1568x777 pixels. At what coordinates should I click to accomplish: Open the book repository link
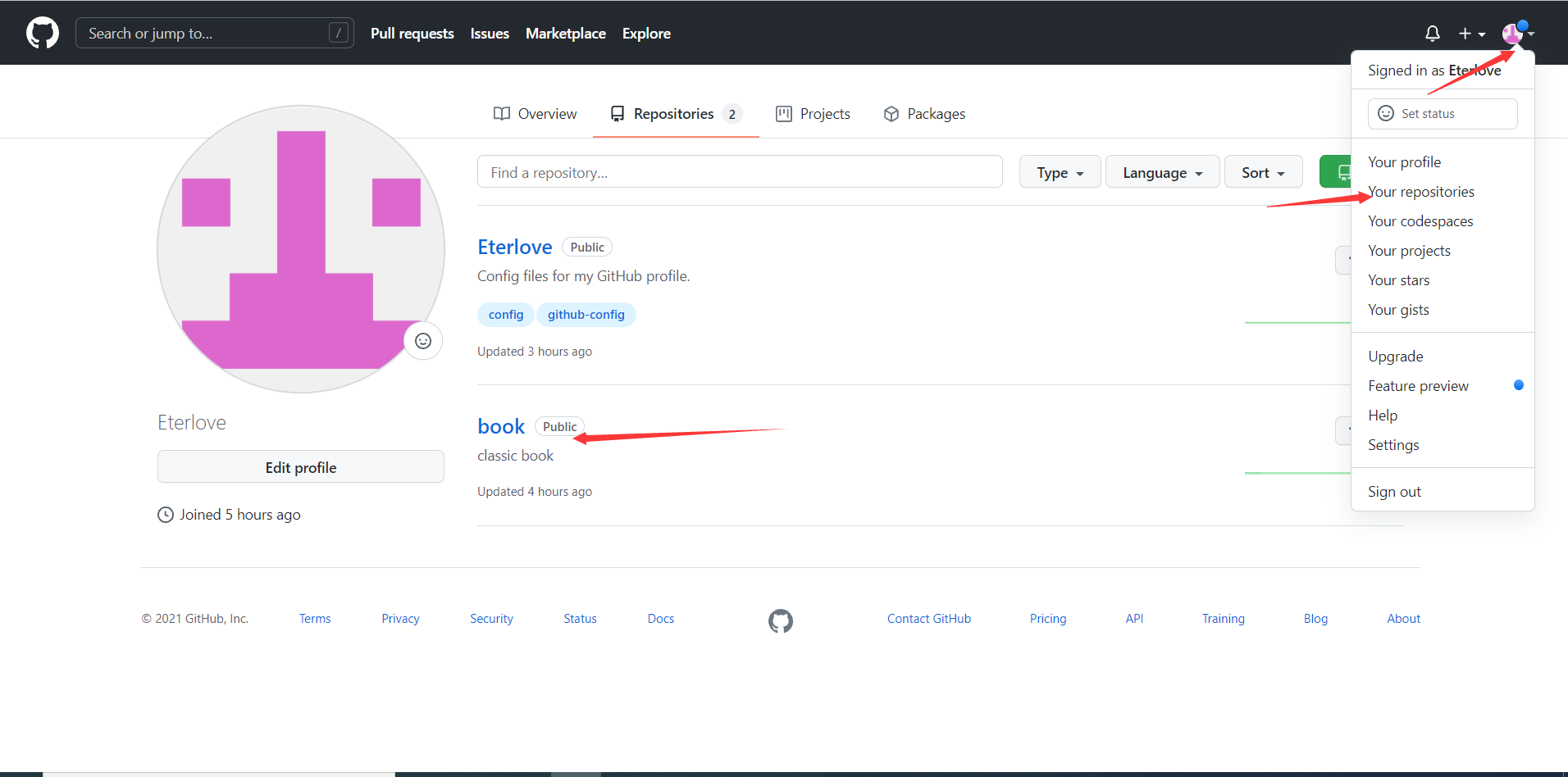coord(501,426)
